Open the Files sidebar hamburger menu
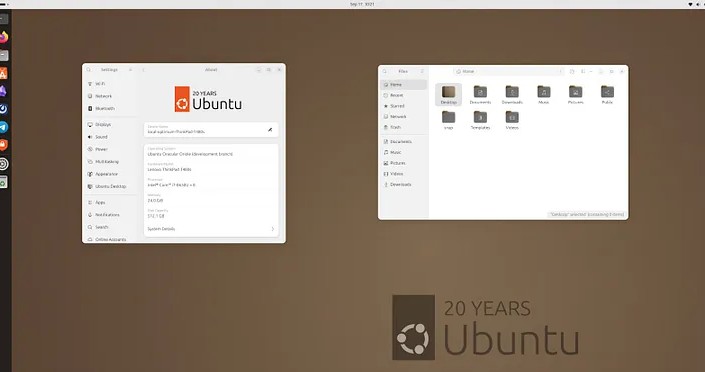Viewport: 705px width, 372px height. [x=422, y=71]
